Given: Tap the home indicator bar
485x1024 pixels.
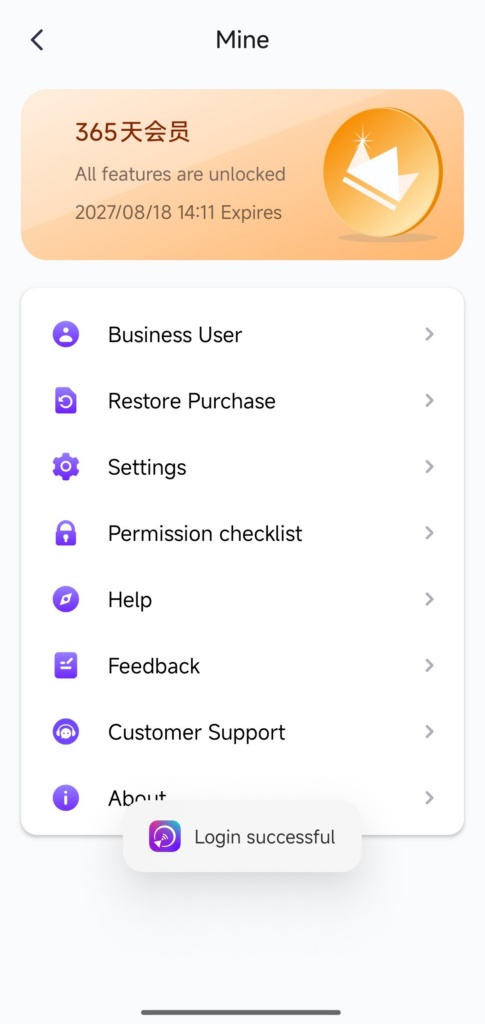Looking at the screenshot, I should [x=241, y=1012].
